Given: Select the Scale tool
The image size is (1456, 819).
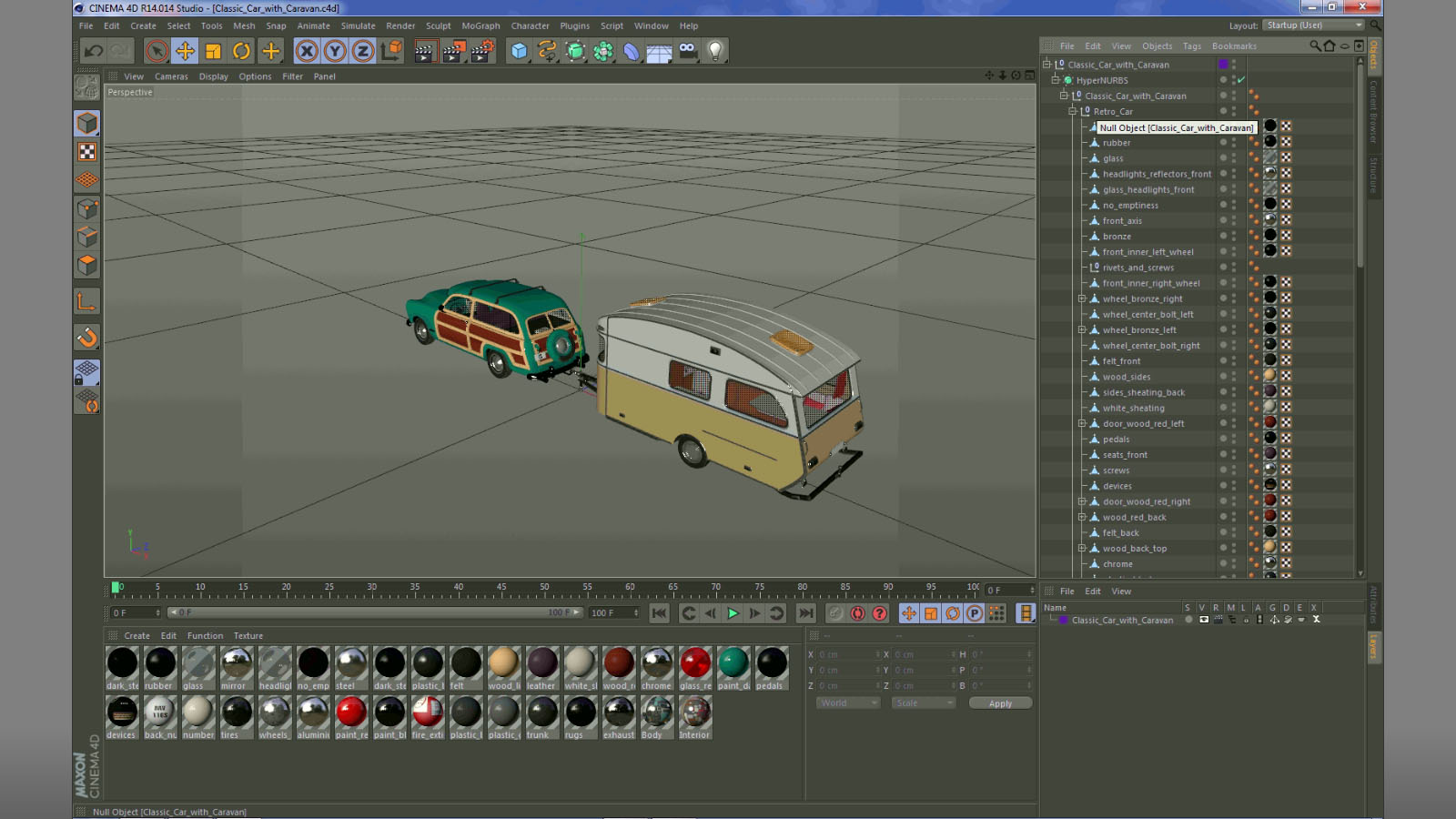Looking at the screenshot, I should coord(213,51).
